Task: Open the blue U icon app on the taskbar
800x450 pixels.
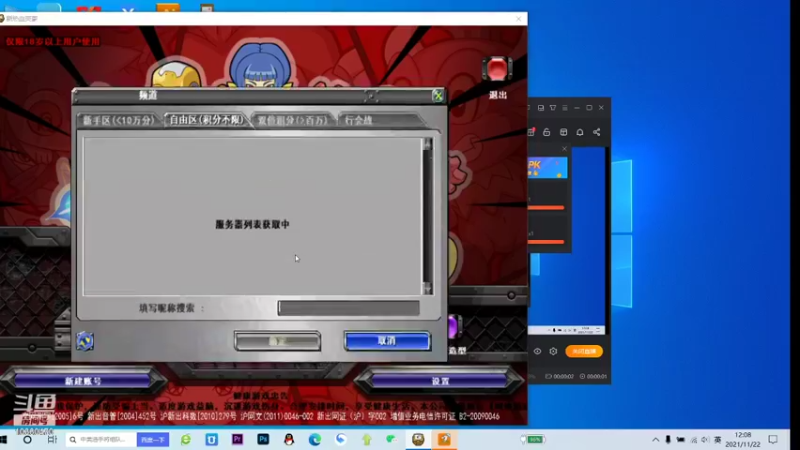Action: 211,439
